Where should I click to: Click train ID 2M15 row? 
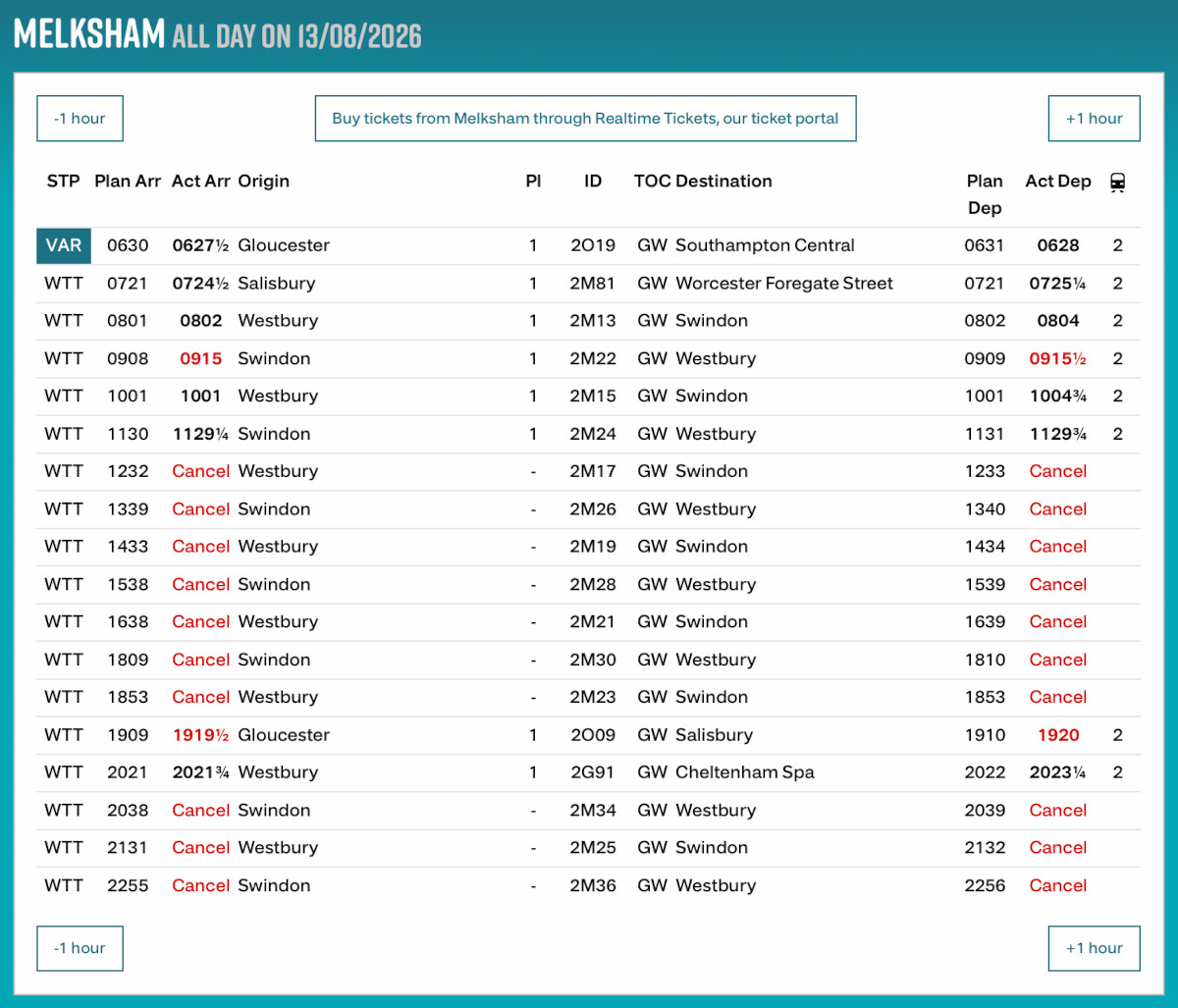coord(593,397)
